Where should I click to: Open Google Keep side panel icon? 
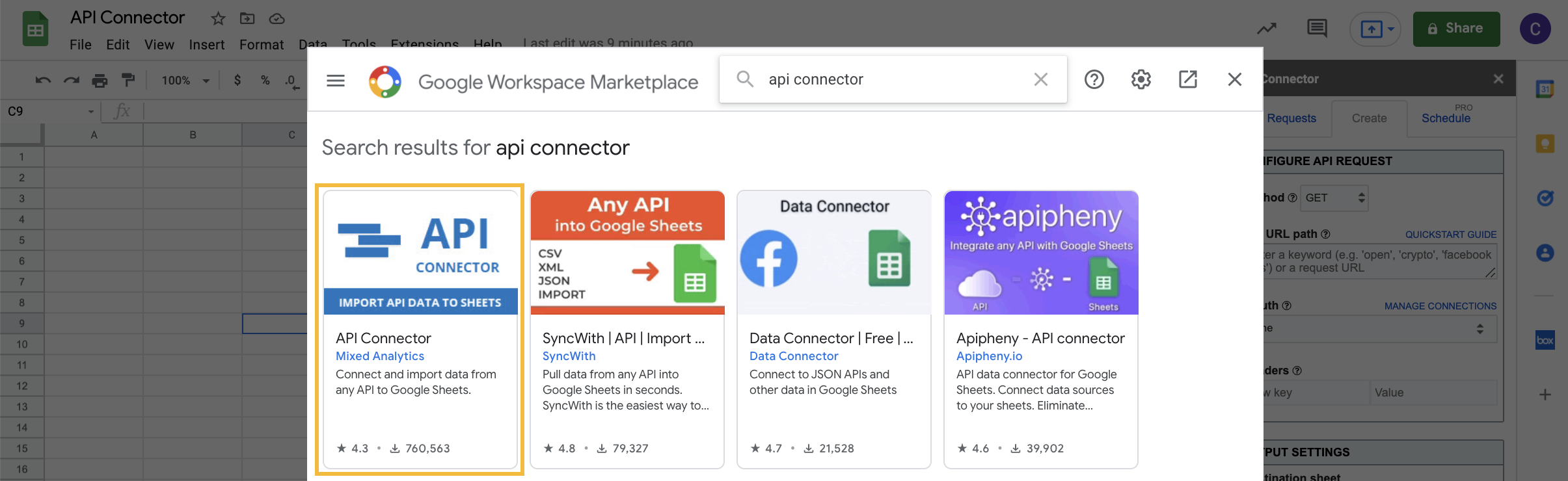[x=1545, y=144]
